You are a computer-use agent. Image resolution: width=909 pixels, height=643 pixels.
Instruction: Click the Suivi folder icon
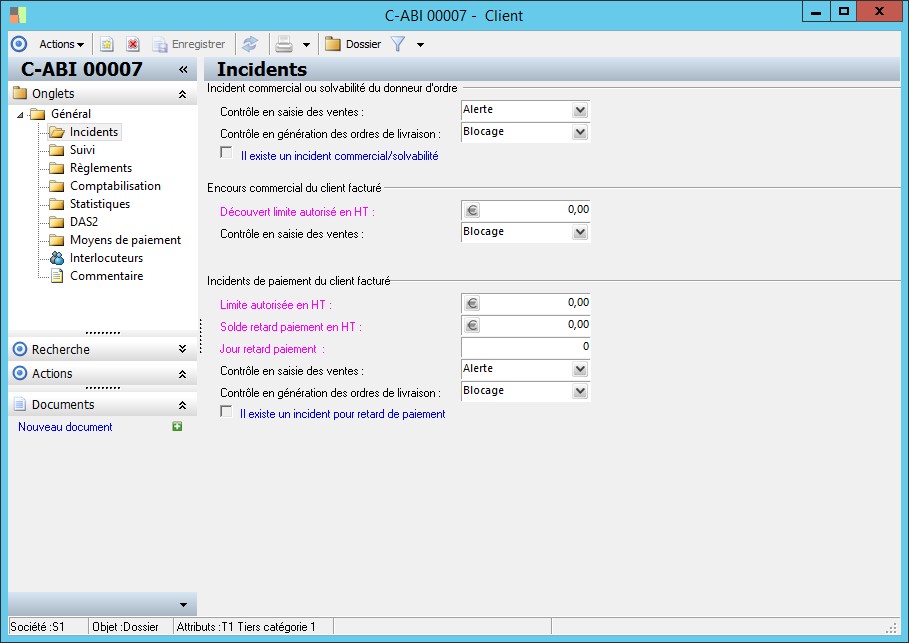pos(57,151)
